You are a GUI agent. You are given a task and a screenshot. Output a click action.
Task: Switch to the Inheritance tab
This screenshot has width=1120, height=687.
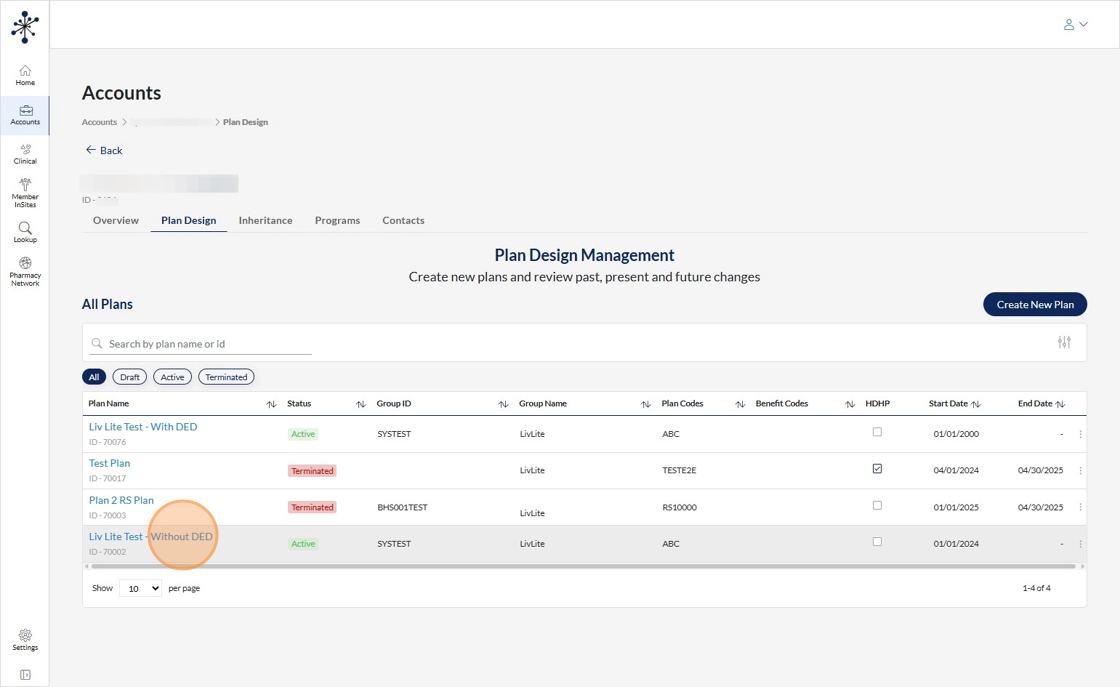pos(265,220)
